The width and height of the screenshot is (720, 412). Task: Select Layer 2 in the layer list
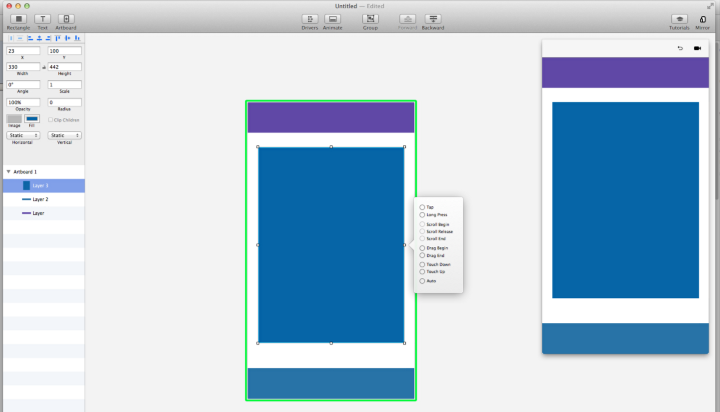point(40,199)
